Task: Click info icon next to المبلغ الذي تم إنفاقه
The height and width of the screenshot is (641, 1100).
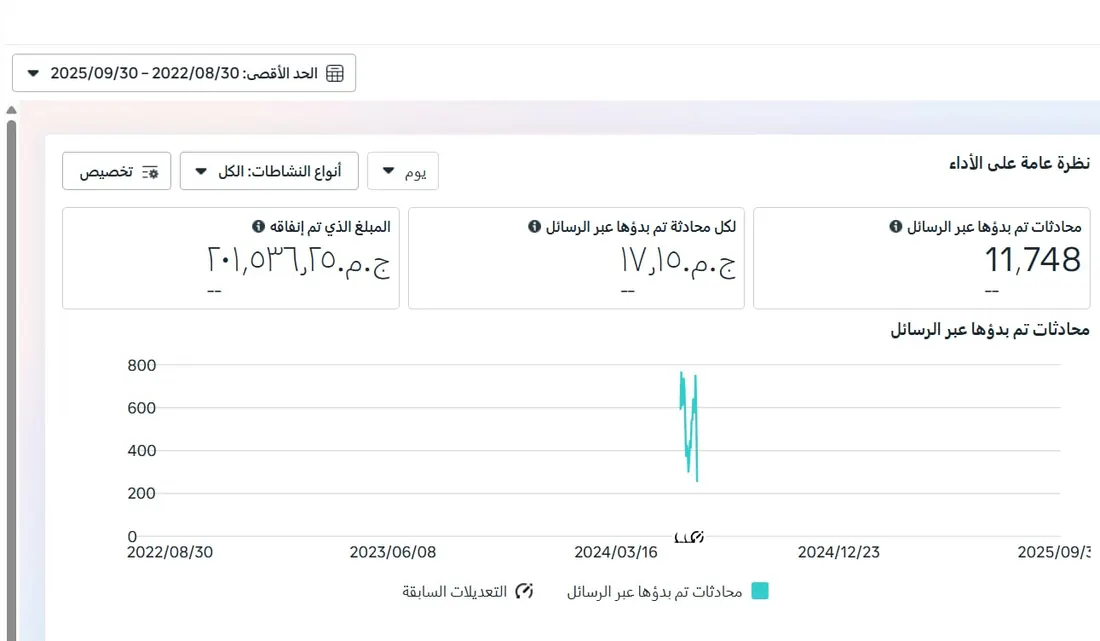Action: (x=258, y=227)
